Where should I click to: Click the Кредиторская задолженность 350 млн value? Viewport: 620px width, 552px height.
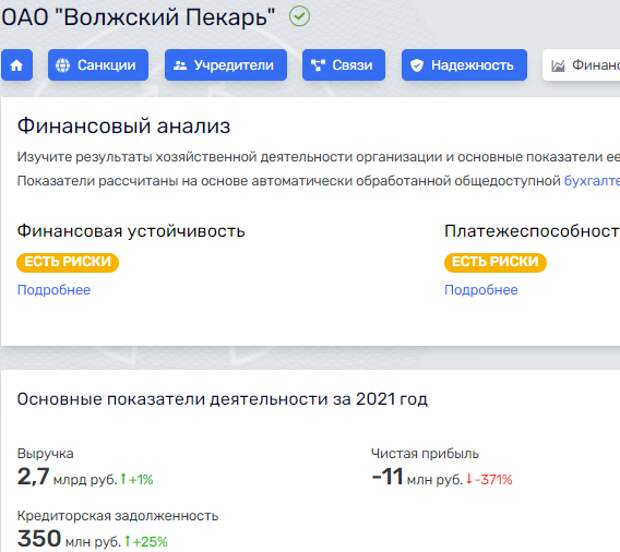[69, 539]
